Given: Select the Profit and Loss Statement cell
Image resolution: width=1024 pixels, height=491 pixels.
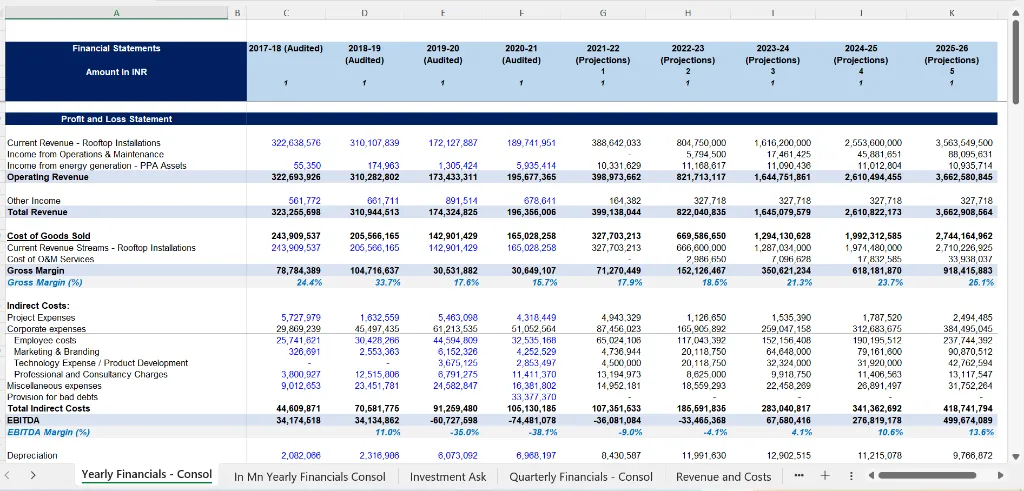Looking at the screenshot, I should click(115, 119).
